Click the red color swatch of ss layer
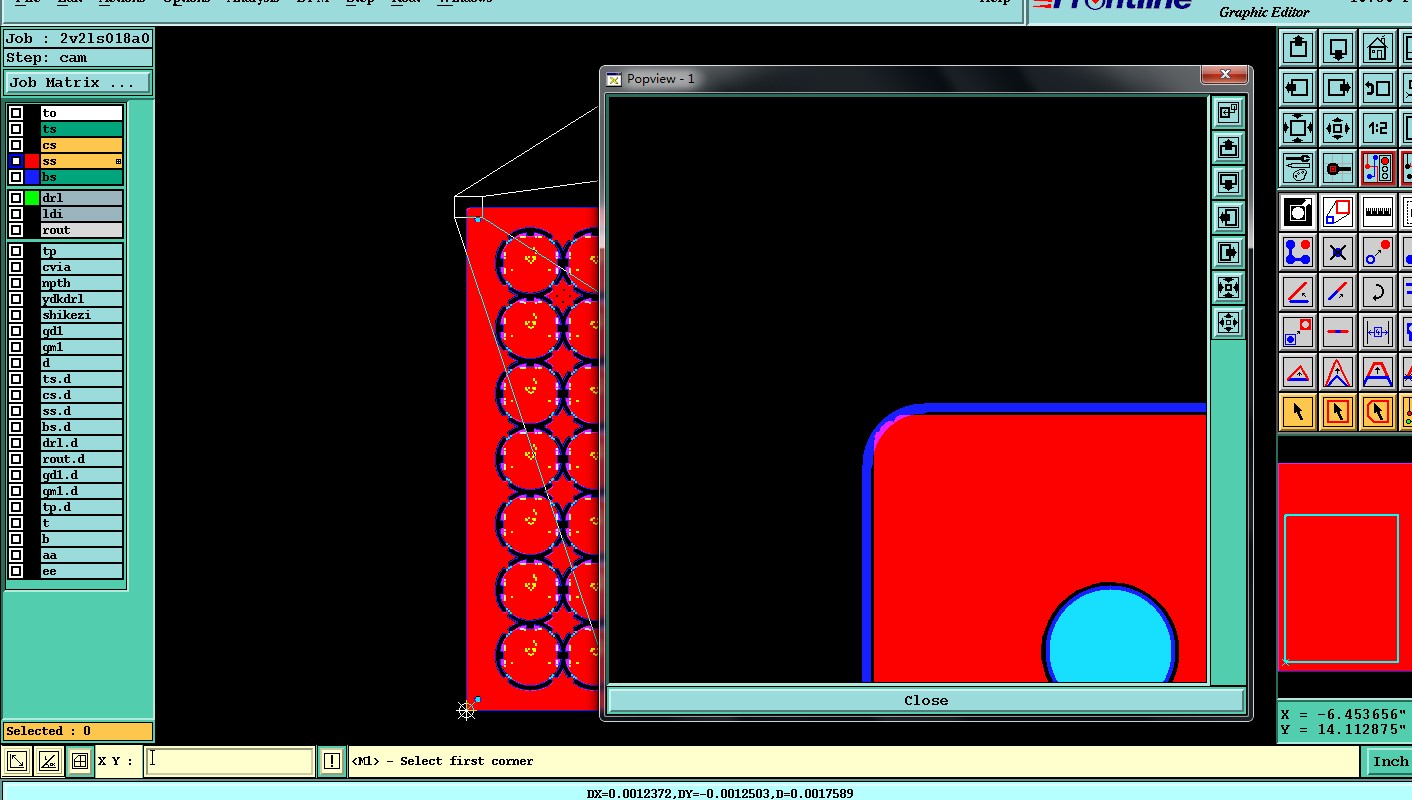Image resolution: width=1412 pixels, height=800 pixels. click(32, 161)
